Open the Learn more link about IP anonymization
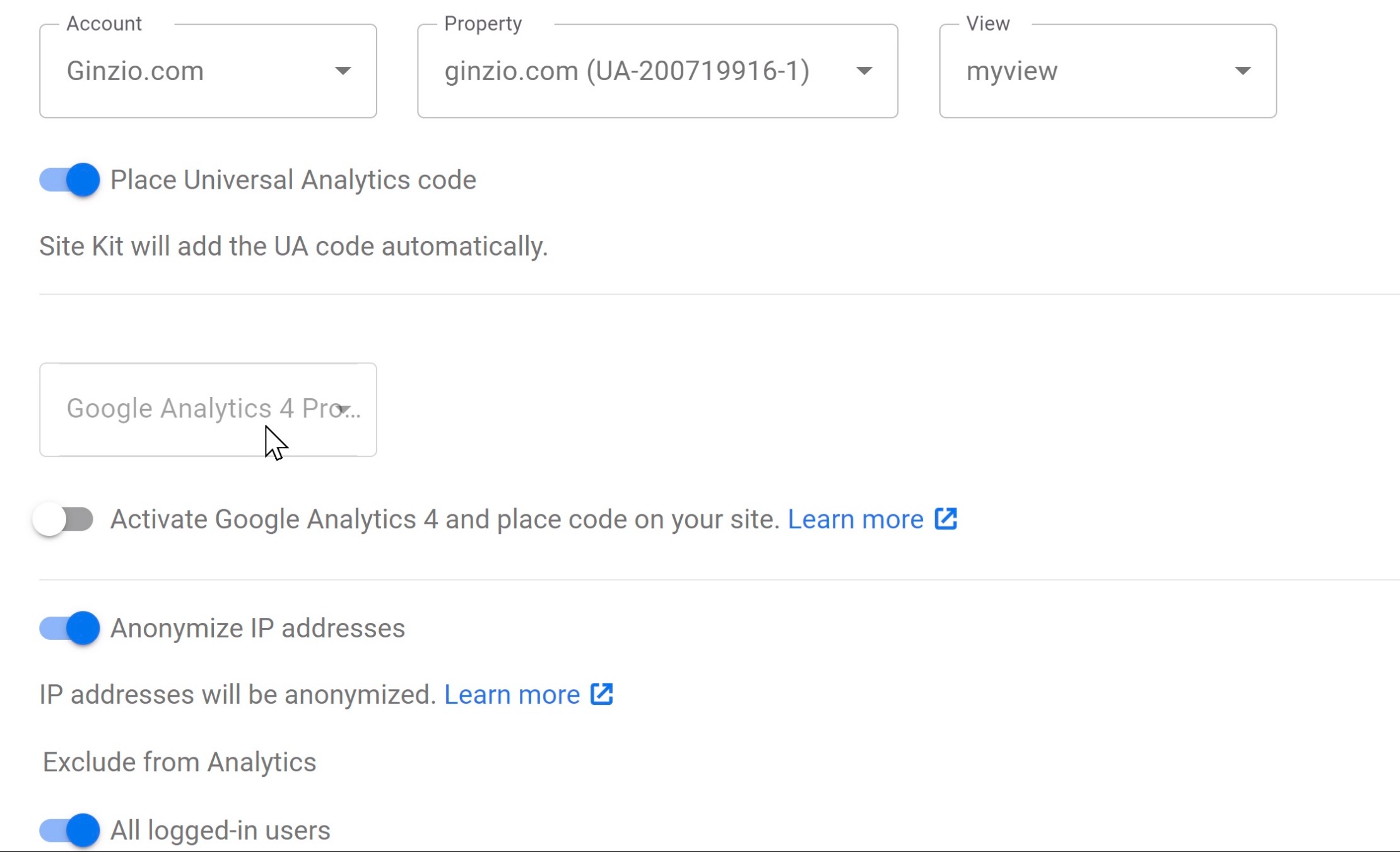The height and width of the screenshot is (852, 1400). point(511,694)
